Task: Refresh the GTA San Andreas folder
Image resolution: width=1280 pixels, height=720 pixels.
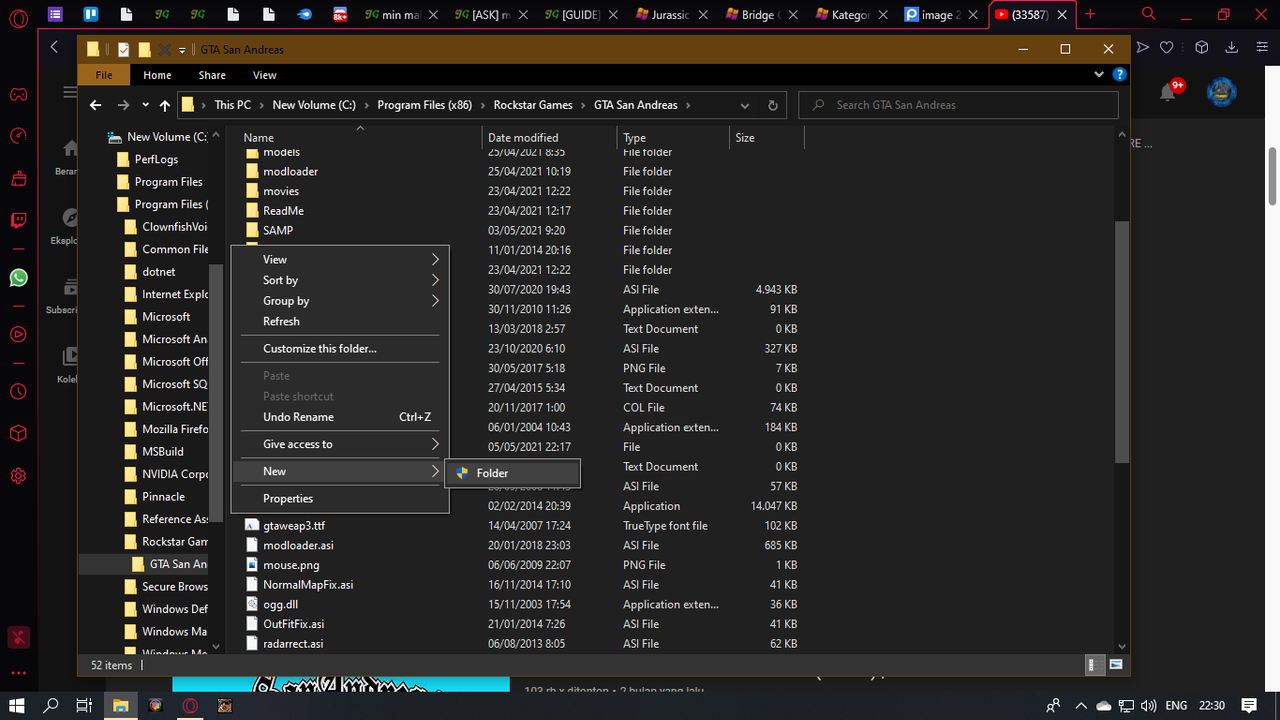Action: pos(772,105)
